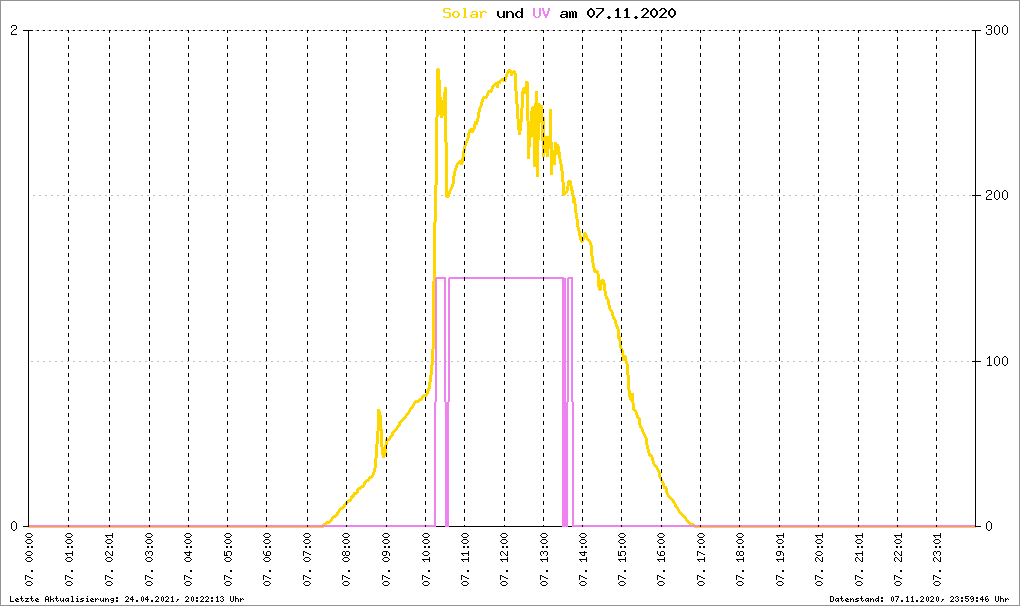
Task: Select the 23:01 time label on x-axis
Action: click(x=937, y=560)
